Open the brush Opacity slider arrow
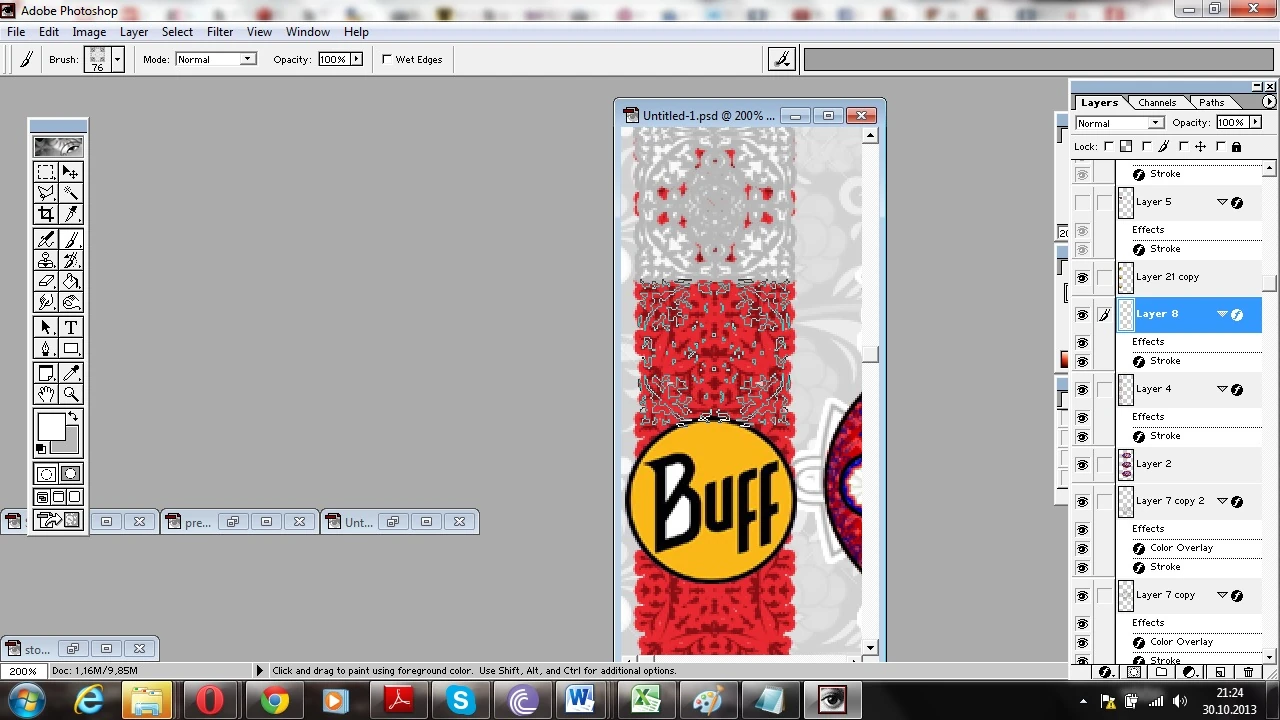The width and height of the screenshot is (1280, 720). (x=354, y=60)
